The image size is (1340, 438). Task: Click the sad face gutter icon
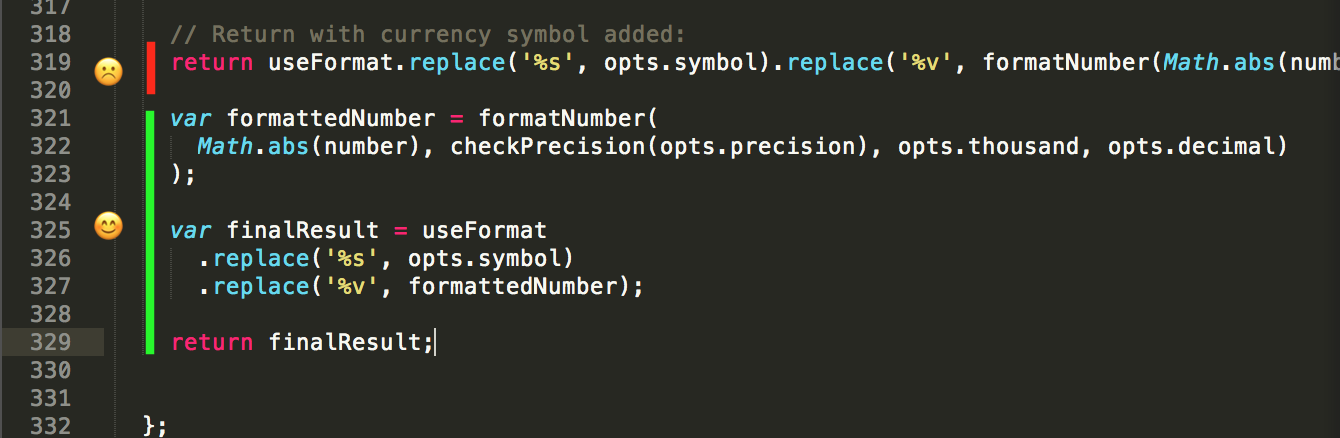pyautogui.click(x=108, y=71)
